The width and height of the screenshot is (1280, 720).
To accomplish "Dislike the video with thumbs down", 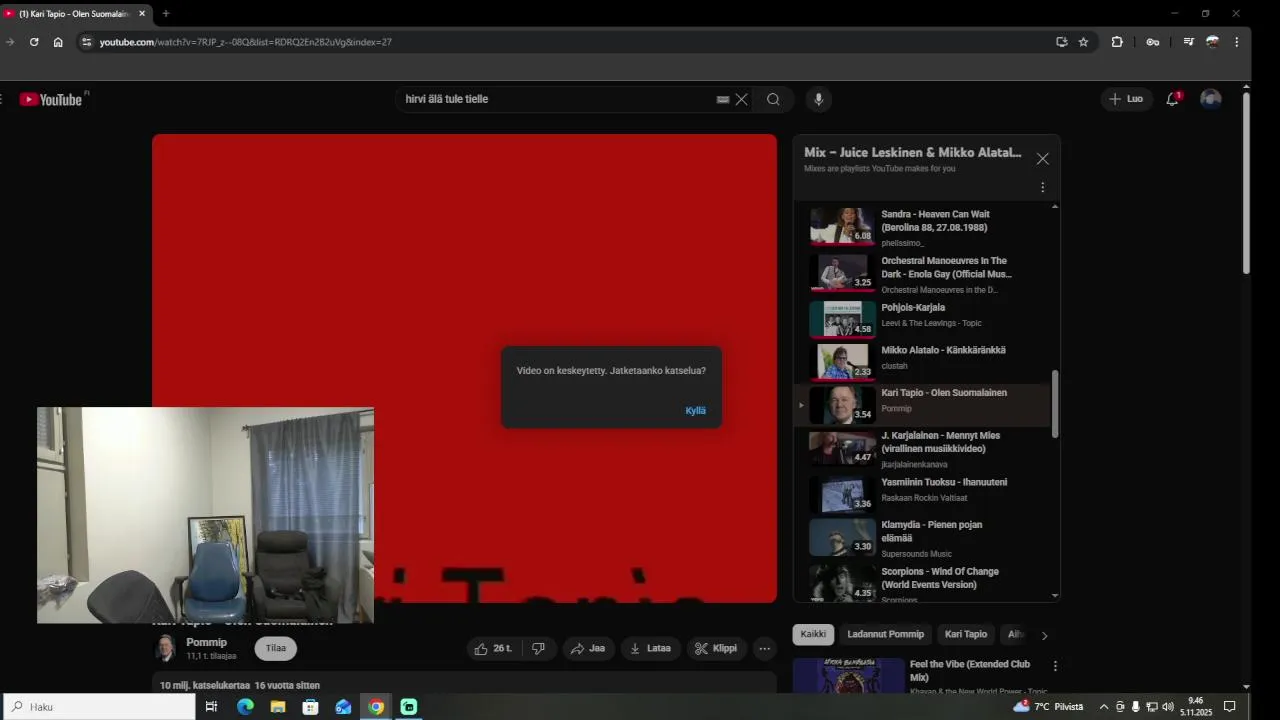I will click(x=539, y=648).
